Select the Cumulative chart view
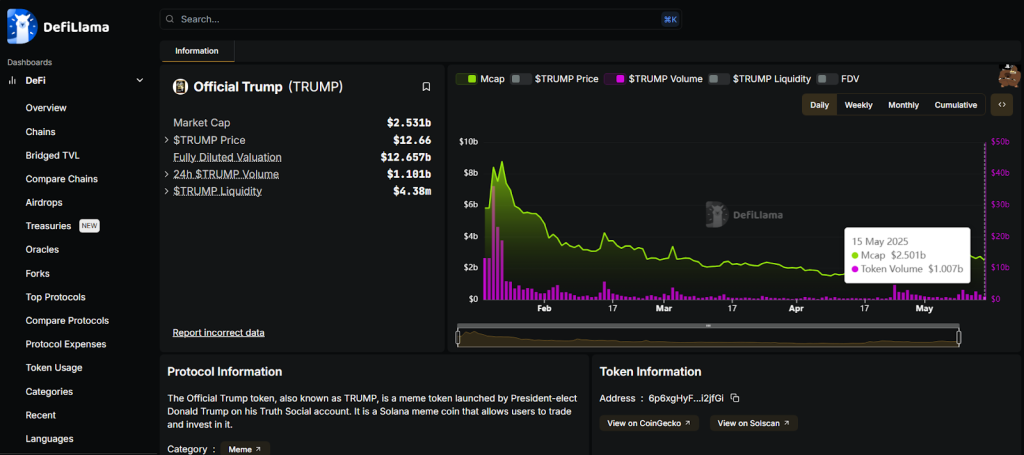The width and height of the screenshot is (1024, 455). 955,105
